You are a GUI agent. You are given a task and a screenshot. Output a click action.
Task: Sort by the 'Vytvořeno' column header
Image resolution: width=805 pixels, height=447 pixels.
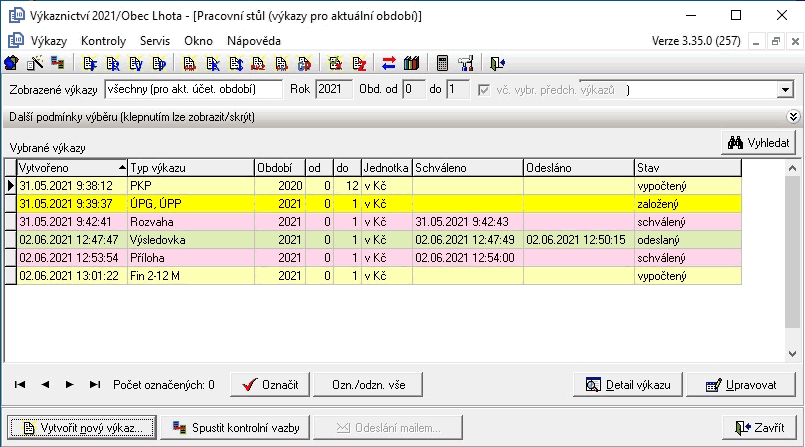click(72, 167)
